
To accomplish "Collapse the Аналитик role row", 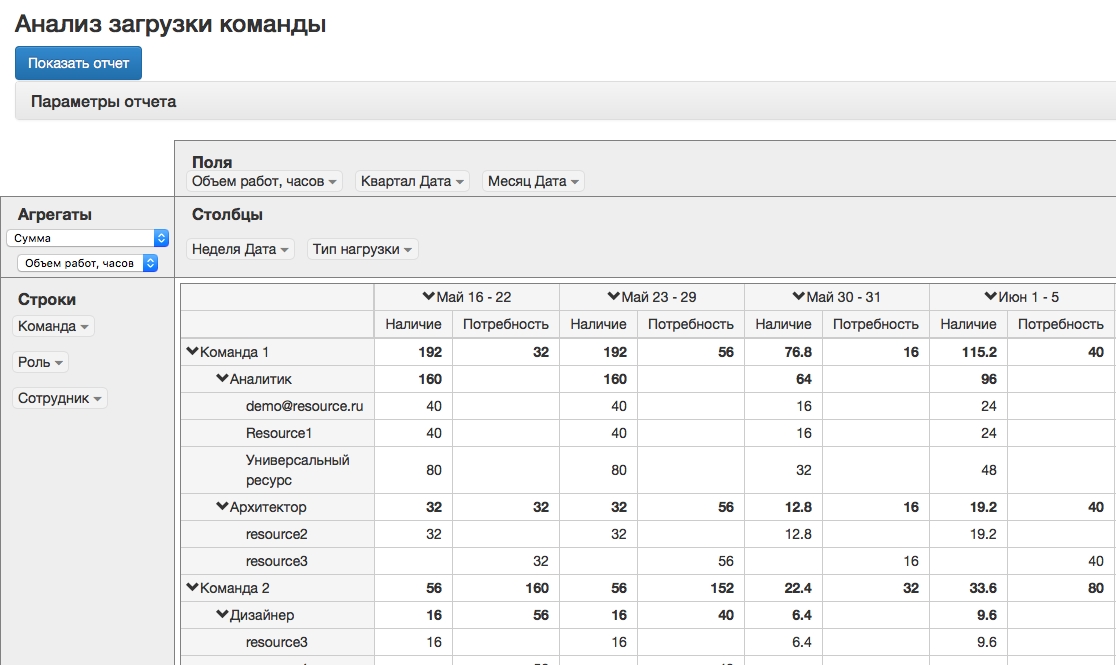I will (x=223, y=379).
